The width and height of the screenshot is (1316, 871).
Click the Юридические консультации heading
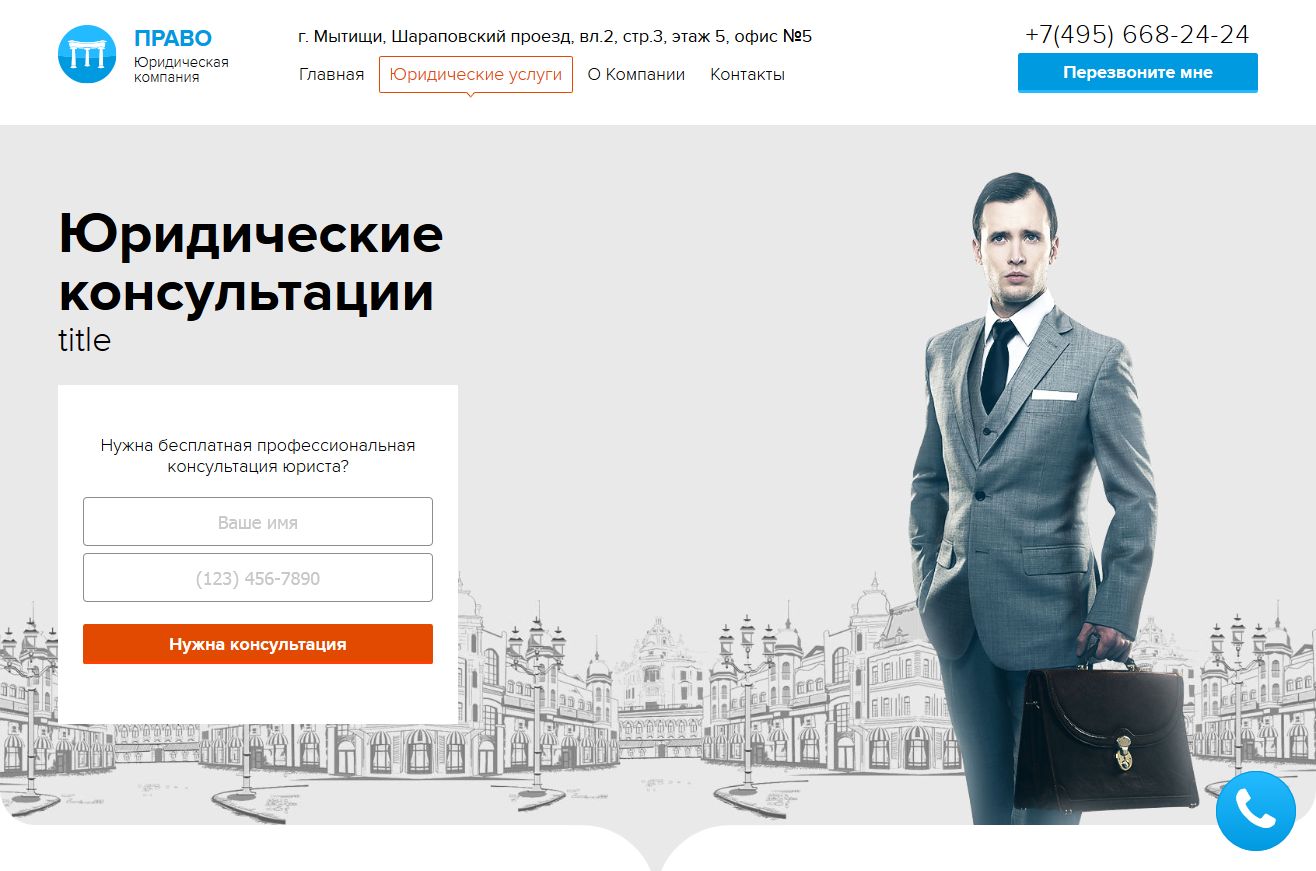(x=251, y=264)
